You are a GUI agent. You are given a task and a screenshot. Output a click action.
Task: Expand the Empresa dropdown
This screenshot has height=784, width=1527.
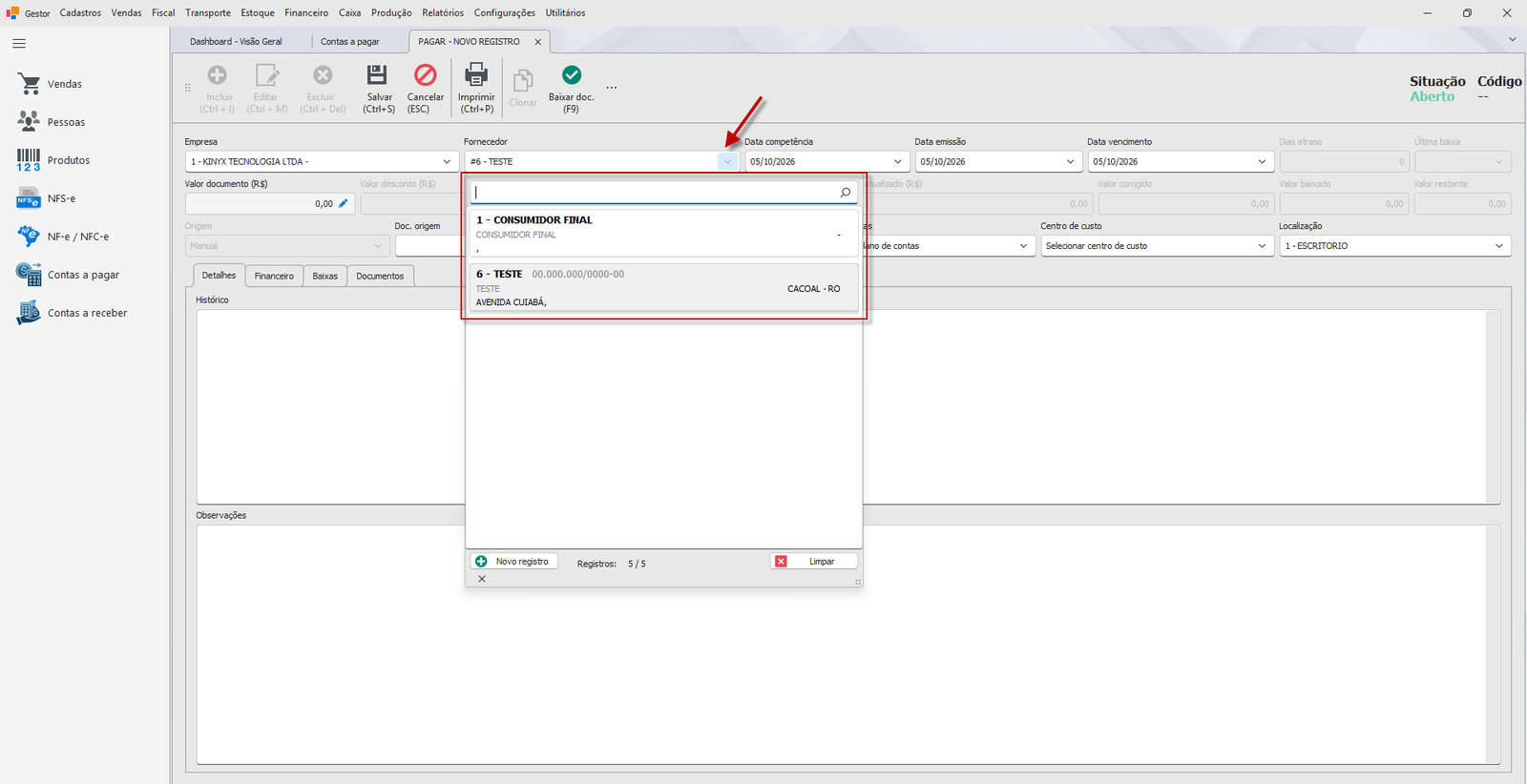coord(447,162)
